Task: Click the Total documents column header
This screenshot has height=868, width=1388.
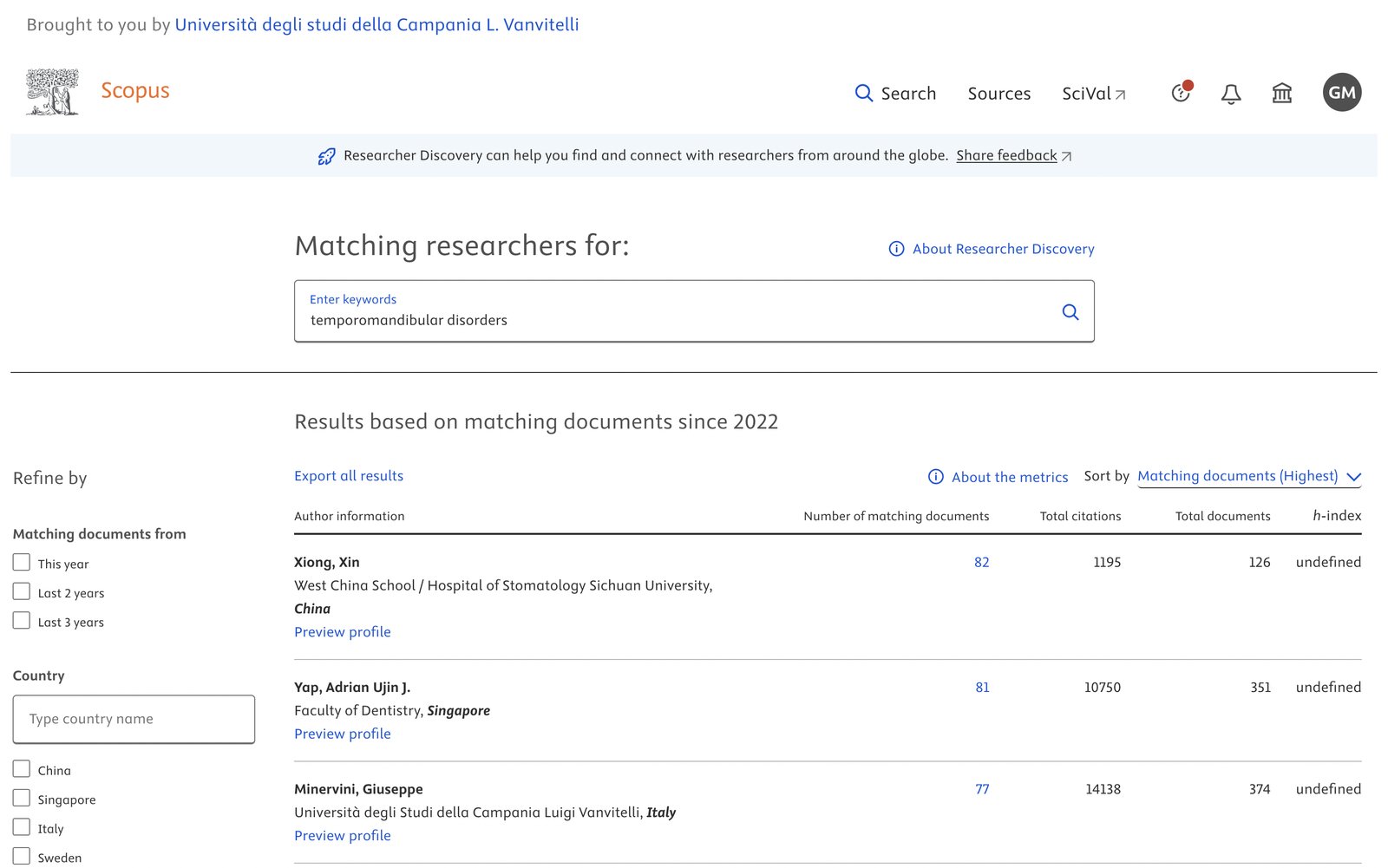Action: pyautogui.click(x=1223, y=516)
